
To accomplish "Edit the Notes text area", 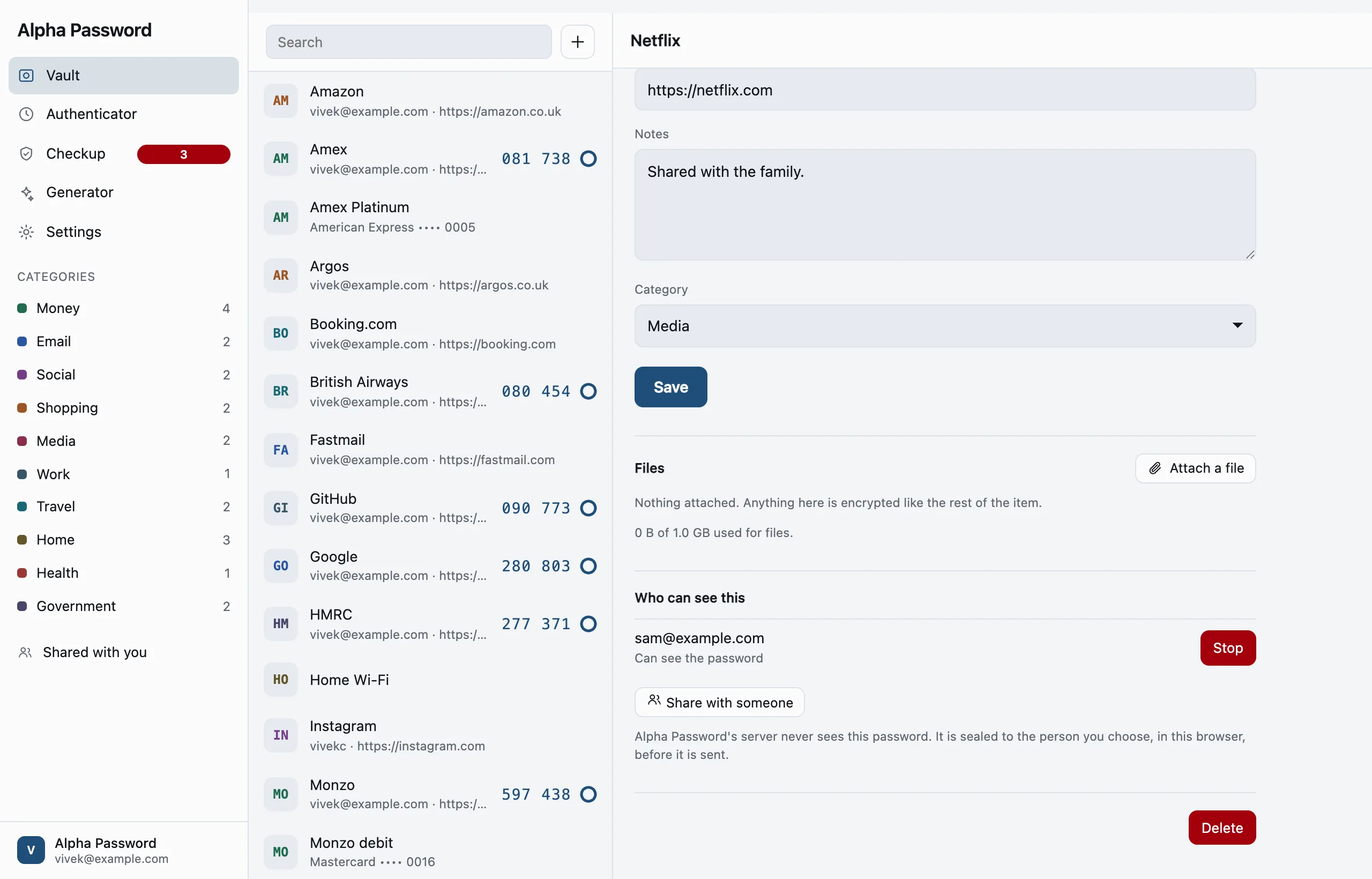I will 945,205.
